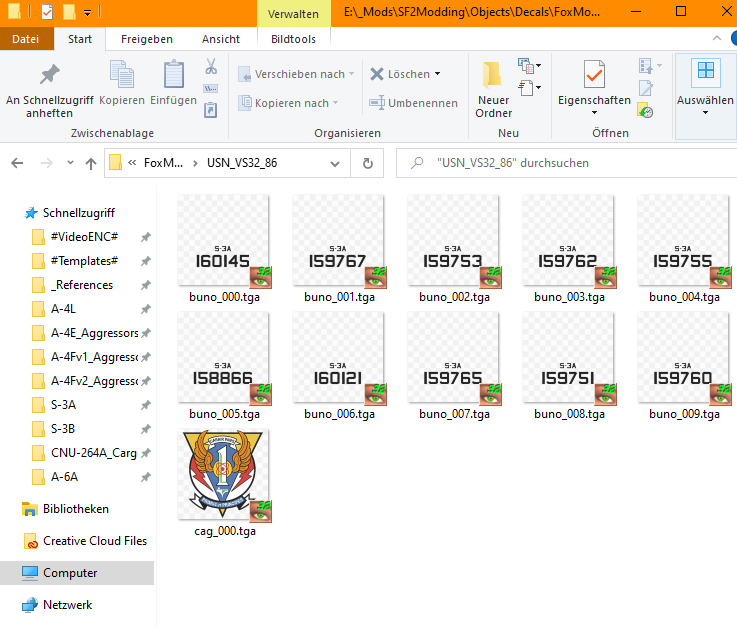737x629 pixels.
Task: Select the buno_002.tga file
Action: coord(454,250)
